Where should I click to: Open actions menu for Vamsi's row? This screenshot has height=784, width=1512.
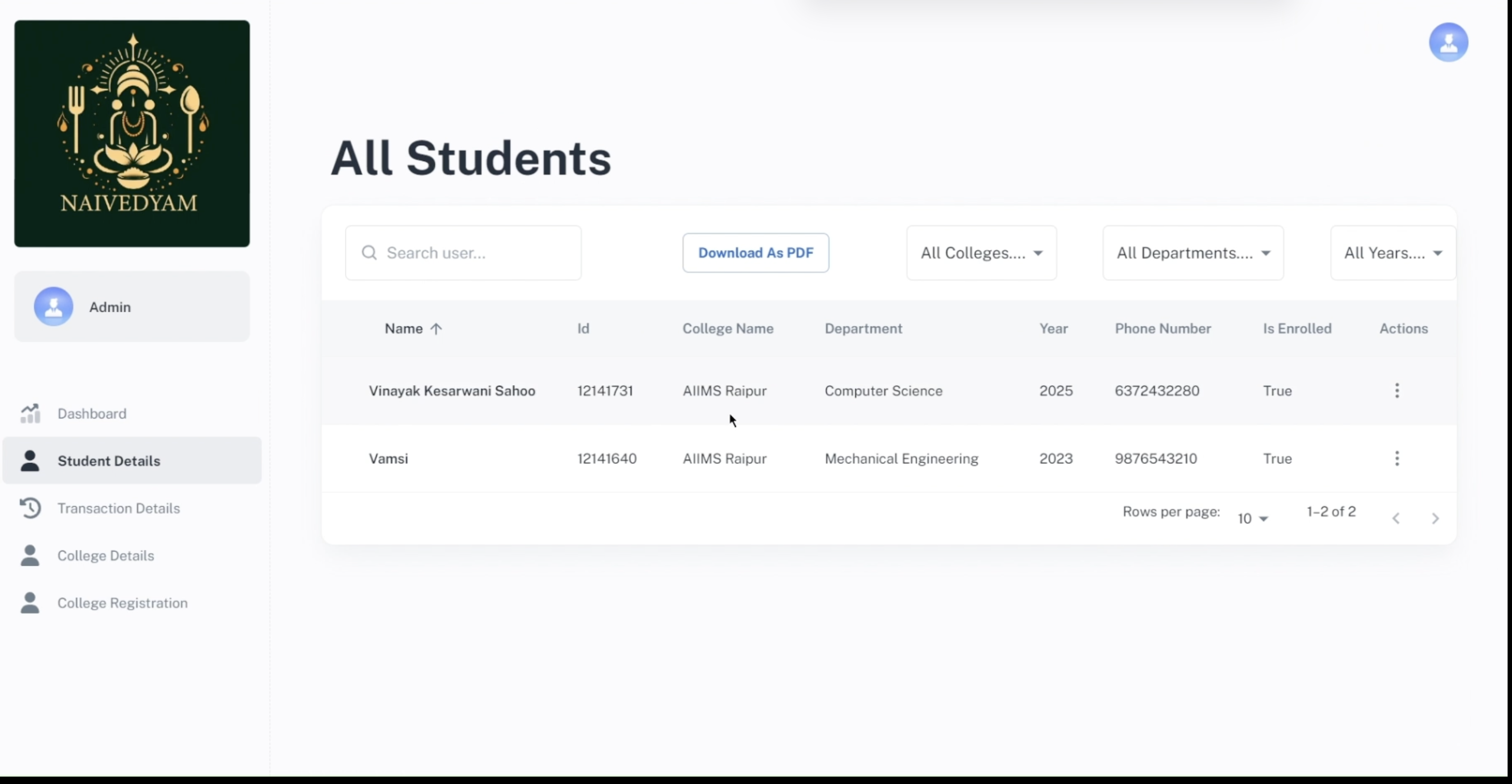1397,459
